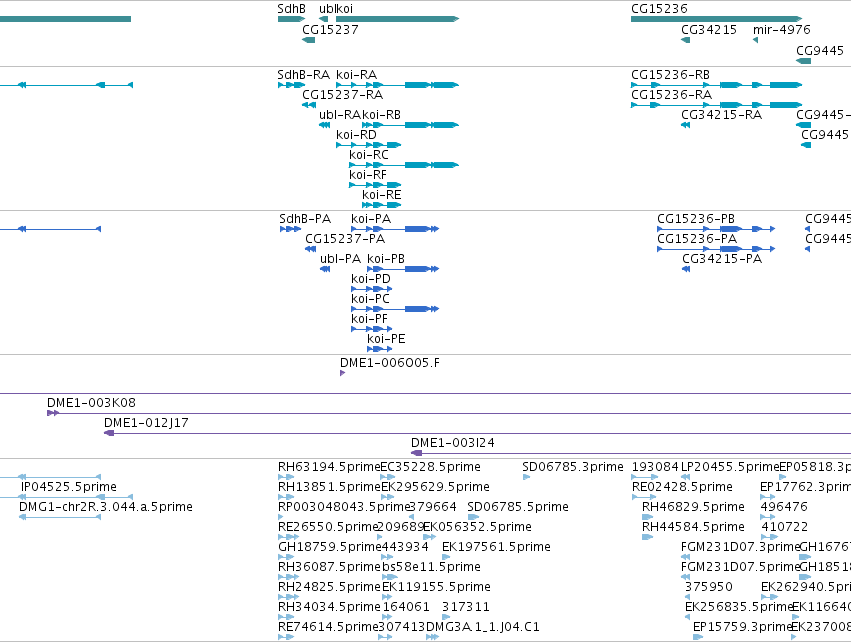Image resolution: width=851 pixels, height=642 pixels.
Task: Select the CG15237-PA protein label
Action: click(x=345, y=239)
